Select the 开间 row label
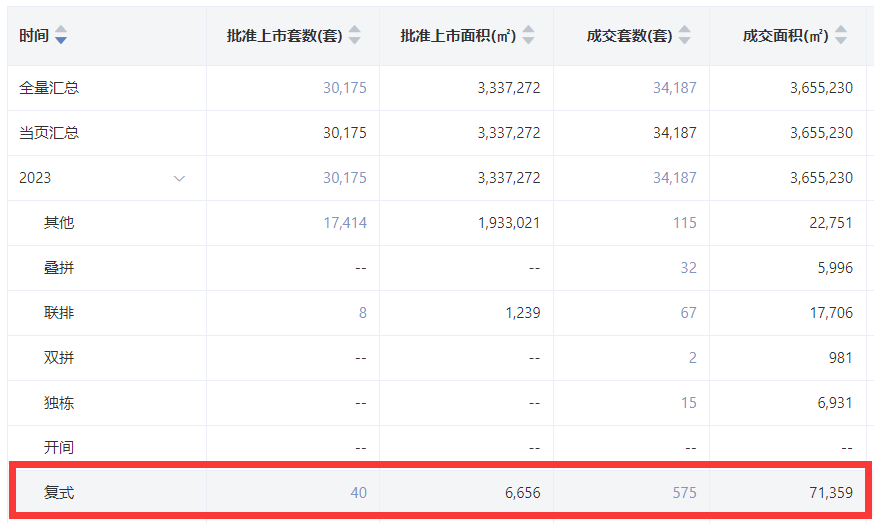The width and height of the screenshot is (874, 523). point(59,448)
